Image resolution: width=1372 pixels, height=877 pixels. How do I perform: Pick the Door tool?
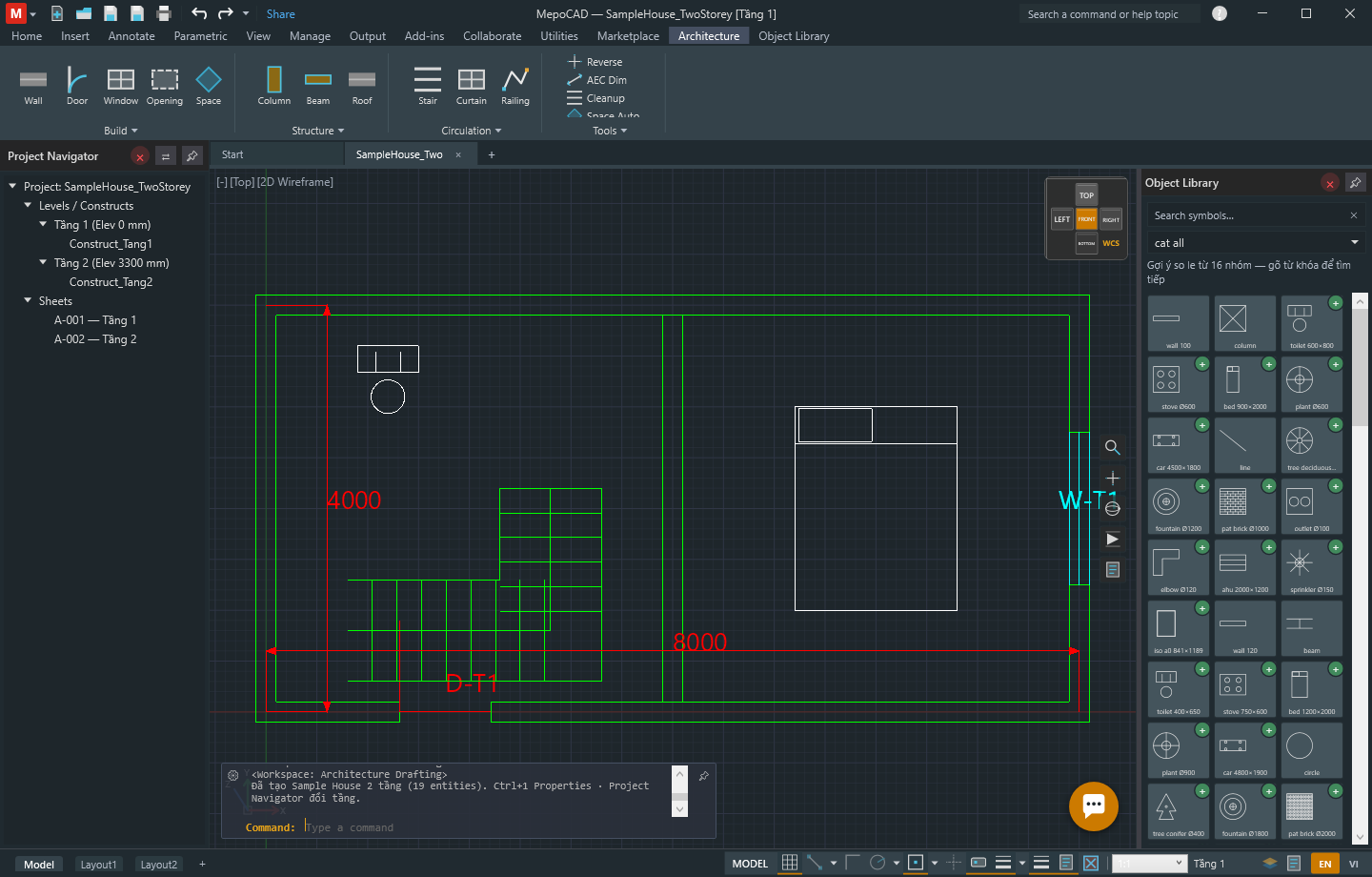point(77,87)
